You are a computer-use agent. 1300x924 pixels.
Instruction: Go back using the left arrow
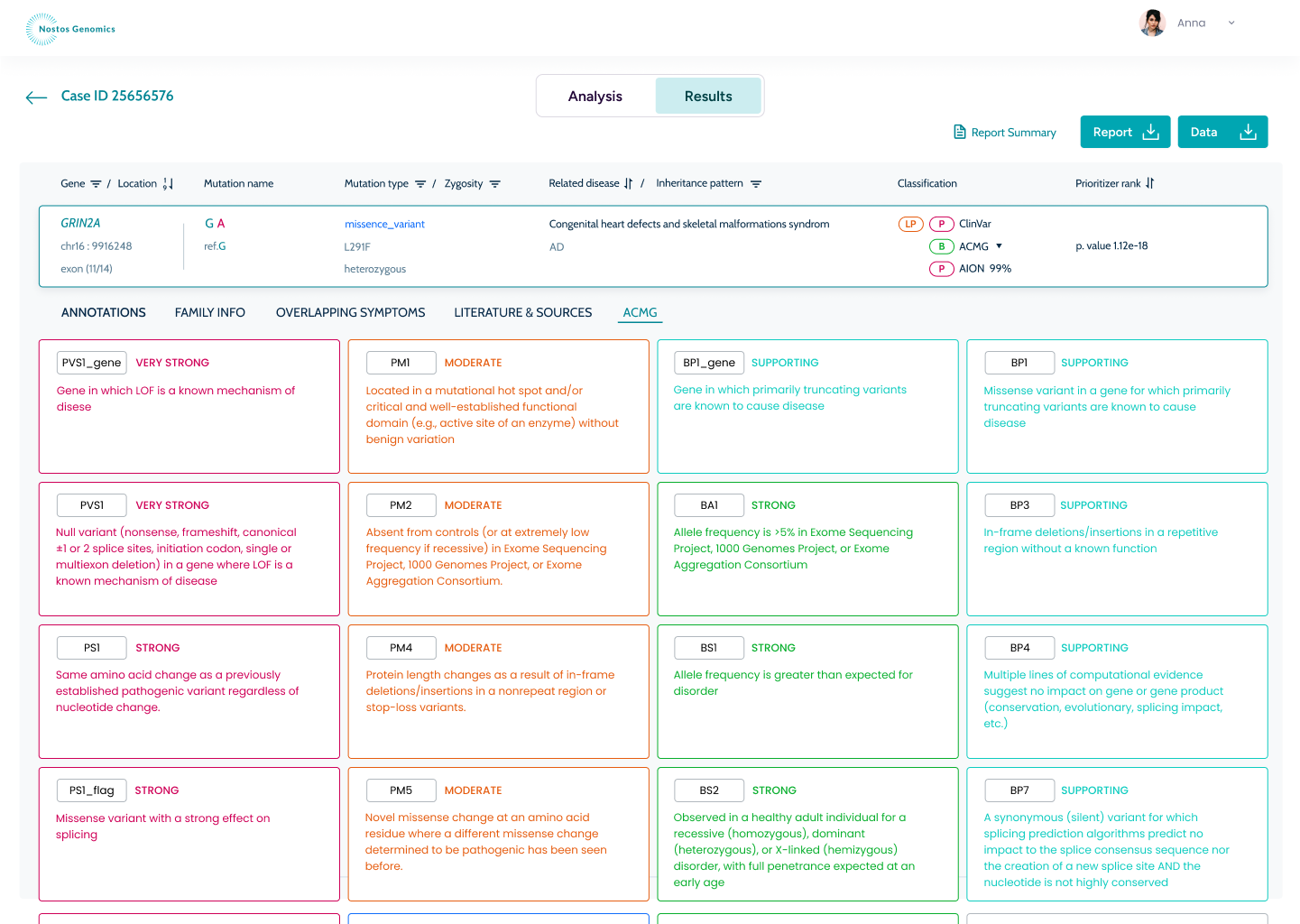[36, 97]
